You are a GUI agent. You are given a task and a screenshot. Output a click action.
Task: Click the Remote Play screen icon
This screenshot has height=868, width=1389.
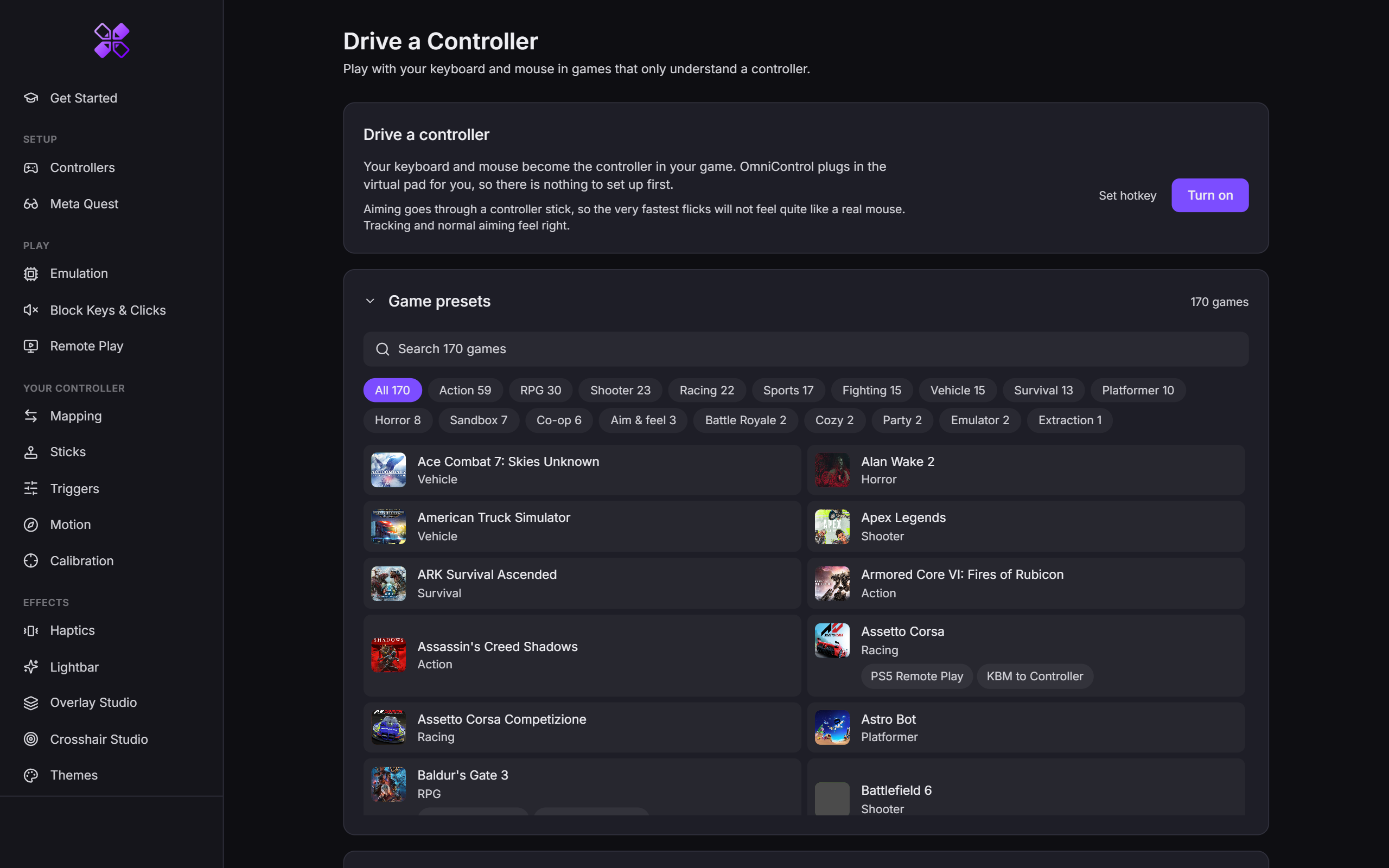31,346
